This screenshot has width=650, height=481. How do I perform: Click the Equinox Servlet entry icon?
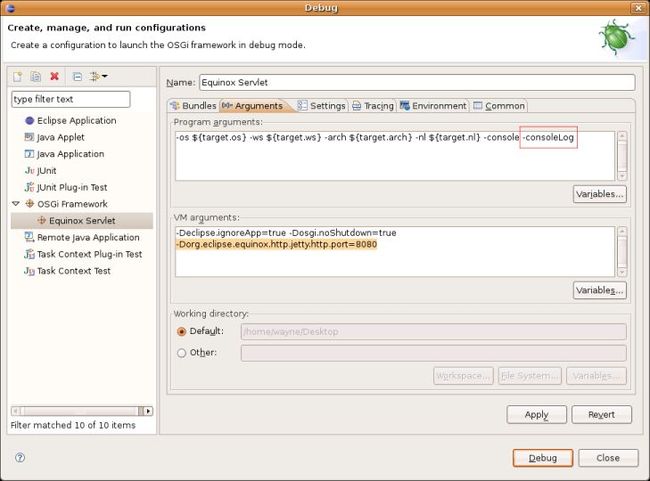coord(41,221)
